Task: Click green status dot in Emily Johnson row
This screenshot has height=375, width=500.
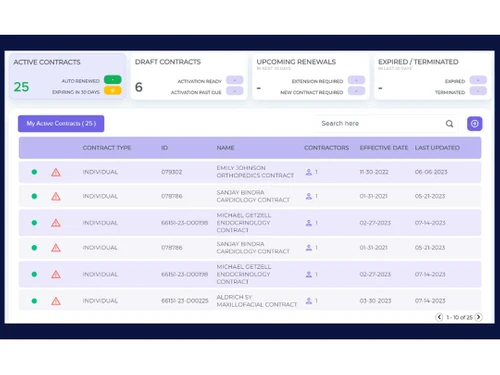Action: 34,172
